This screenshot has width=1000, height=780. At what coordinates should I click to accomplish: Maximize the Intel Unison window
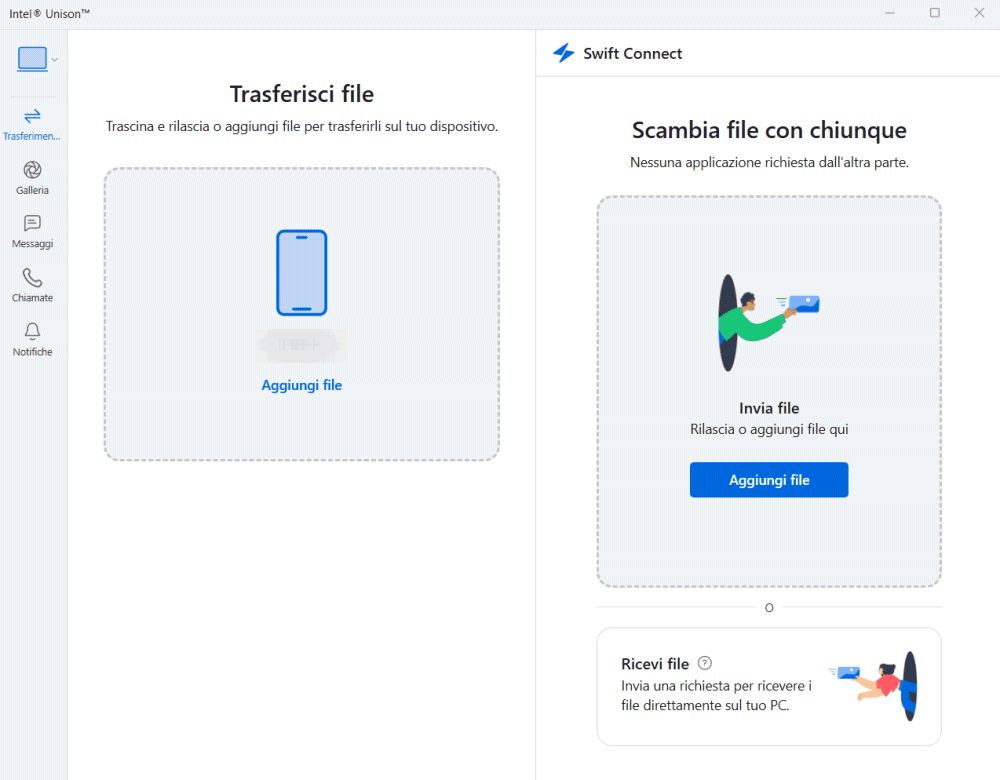(935, 13)
